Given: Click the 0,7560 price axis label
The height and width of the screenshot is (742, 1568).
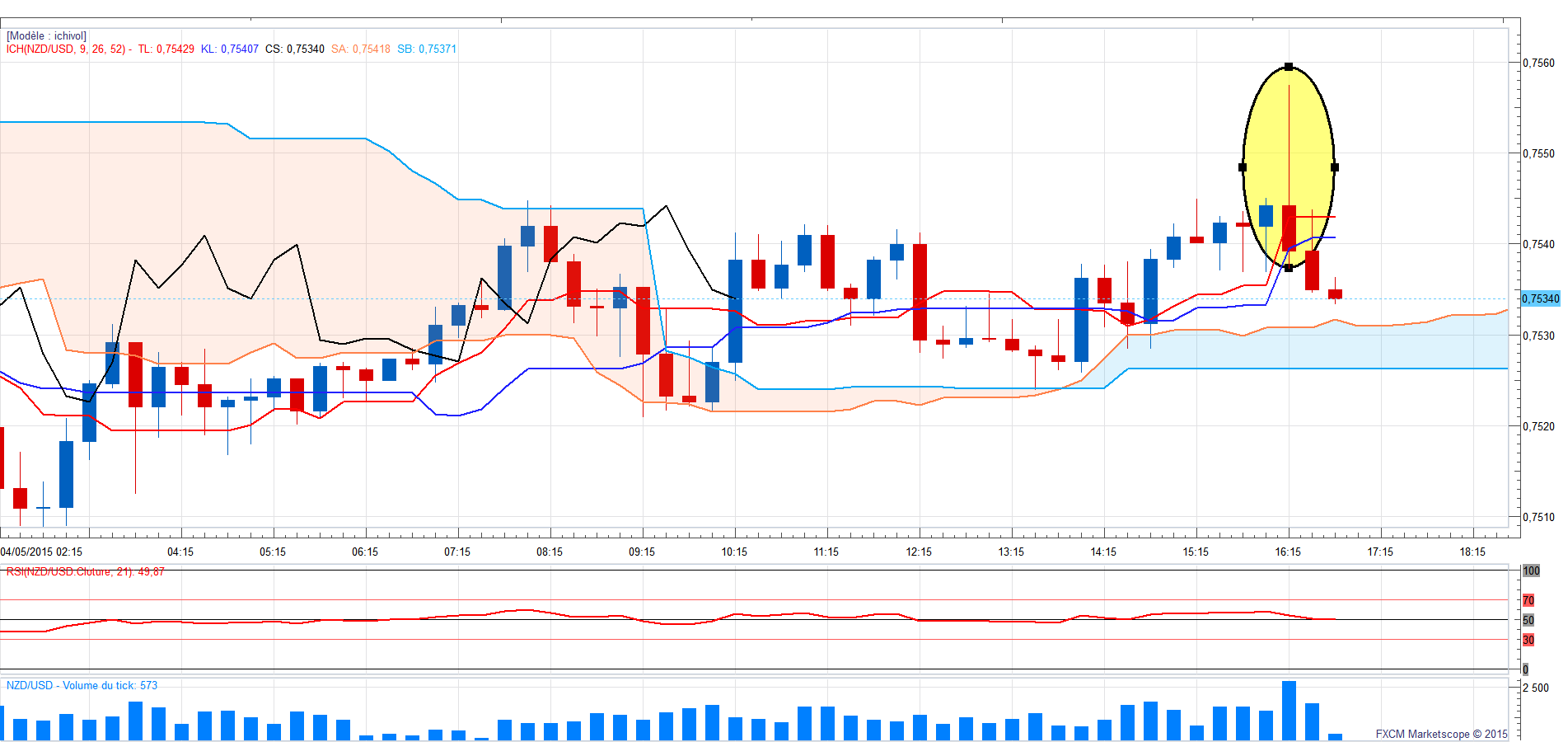Looking at the screenshot, I should [x=1538, y=63].
